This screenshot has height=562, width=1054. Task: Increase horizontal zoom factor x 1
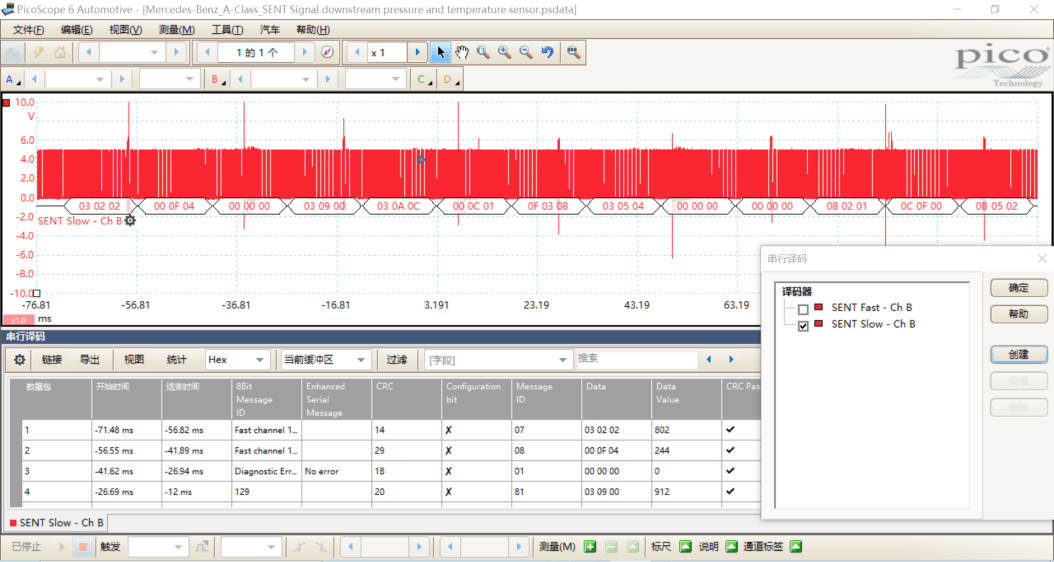(x=417, y=52)
